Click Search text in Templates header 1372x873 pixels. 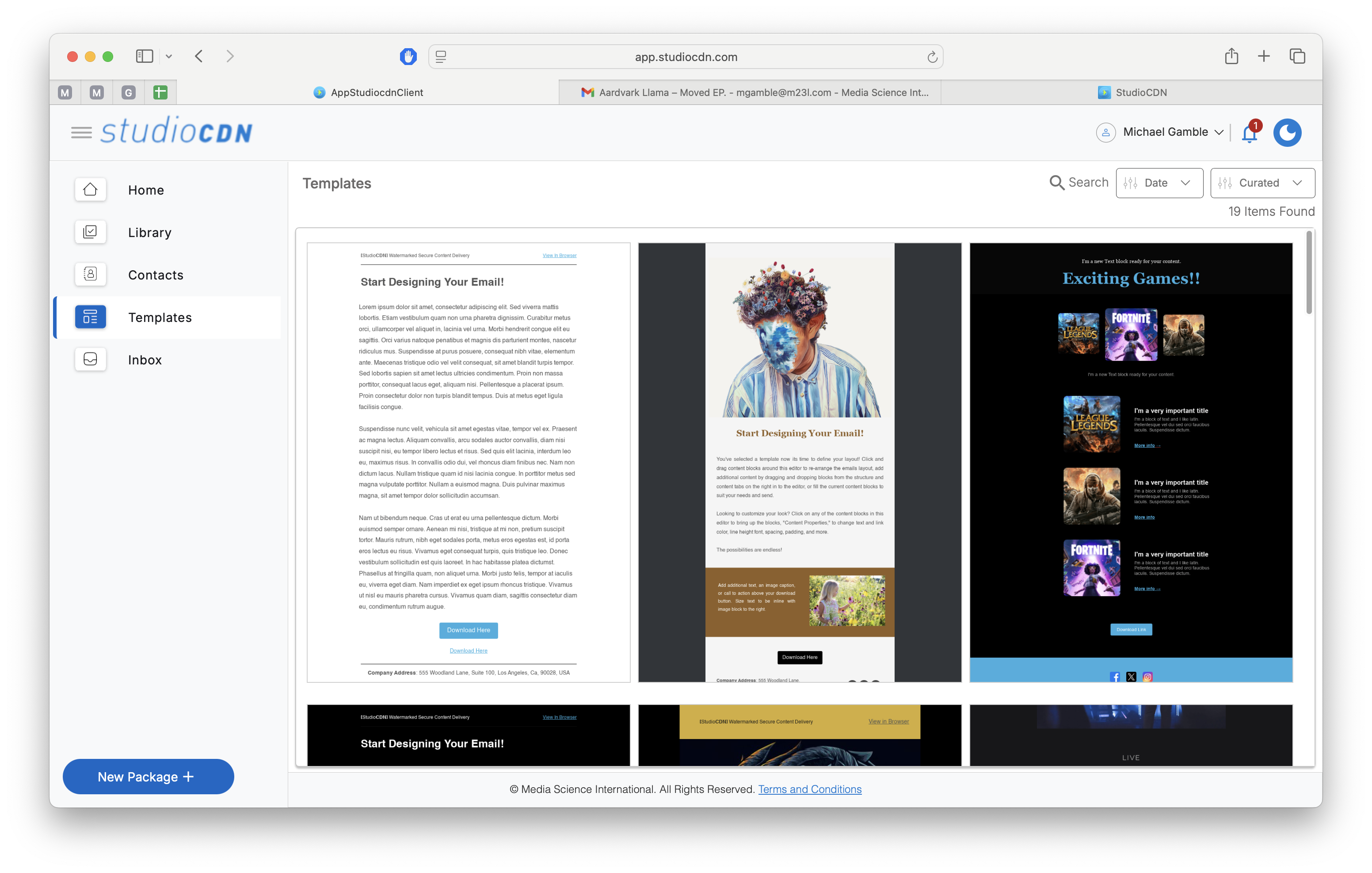[x=1088, y=183]
